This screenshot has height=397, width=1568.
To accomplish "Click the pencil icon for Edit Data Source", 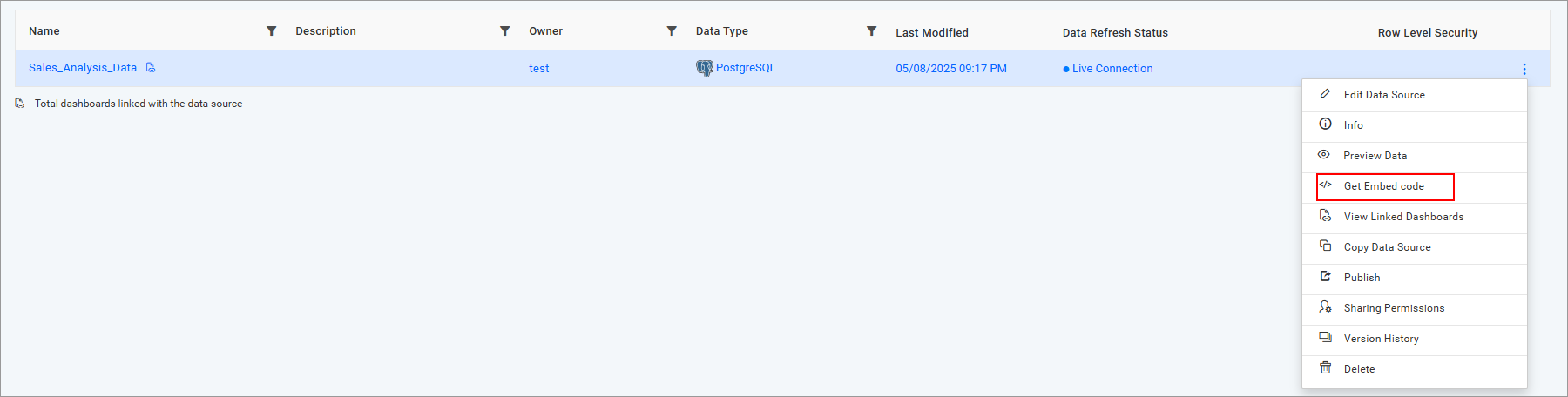I will click(x=1325, y=93).
